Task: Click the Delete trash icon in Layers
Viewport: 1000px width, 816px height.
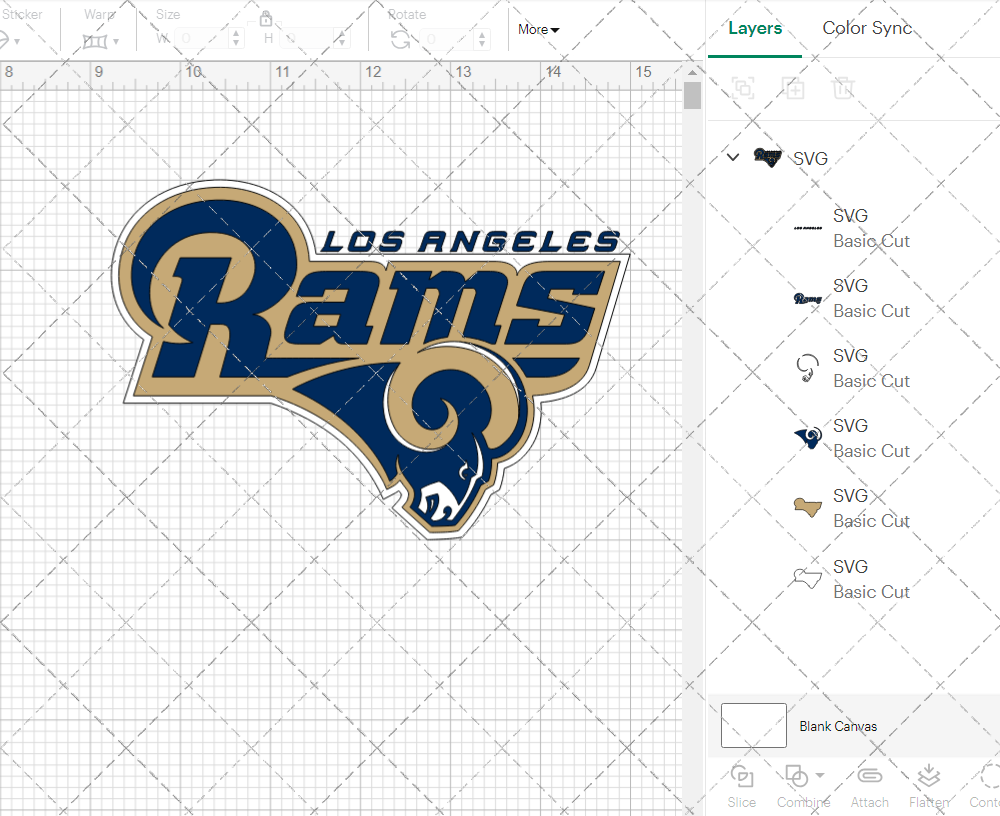Action: tap(844, 89)
